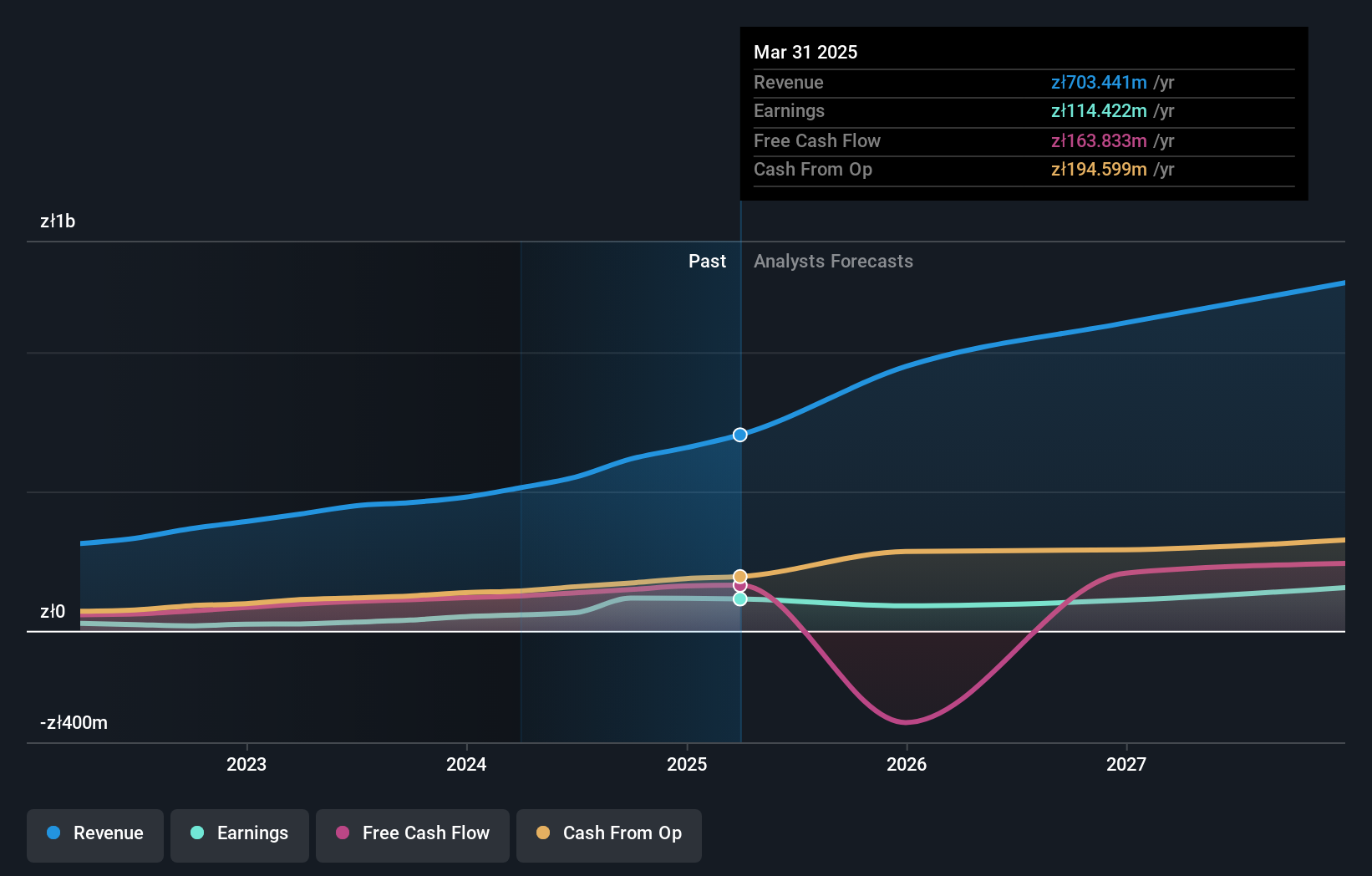
Task: Toggle the Free Cash Flow legend button
Action: click(x=413, y=835)
